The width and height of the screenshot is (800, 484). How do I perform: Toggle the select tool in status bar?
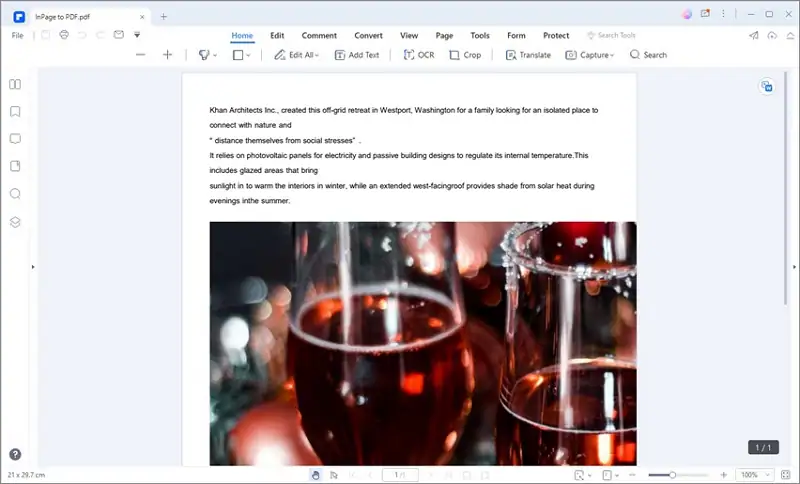(x=334, y=474)
